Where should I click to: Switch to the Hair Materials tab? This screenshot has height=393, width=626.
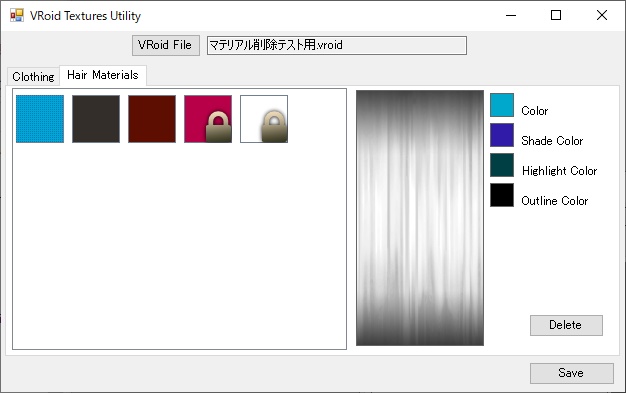point(103,75)
